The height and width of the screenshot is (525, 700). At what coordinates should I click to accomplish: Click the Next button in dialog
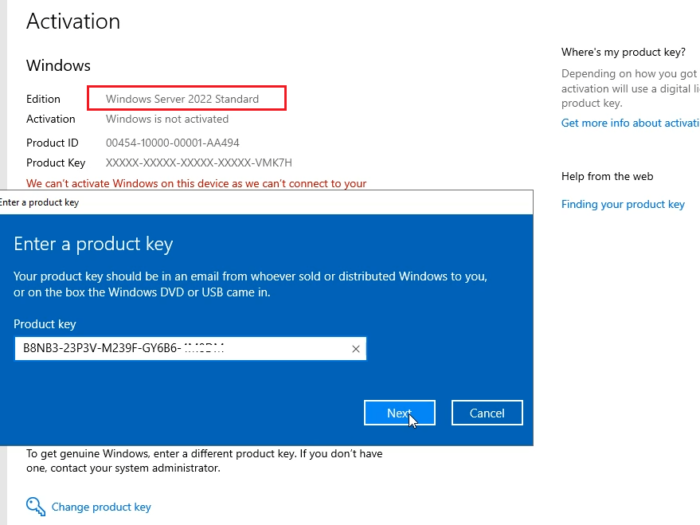click(400, 413)
